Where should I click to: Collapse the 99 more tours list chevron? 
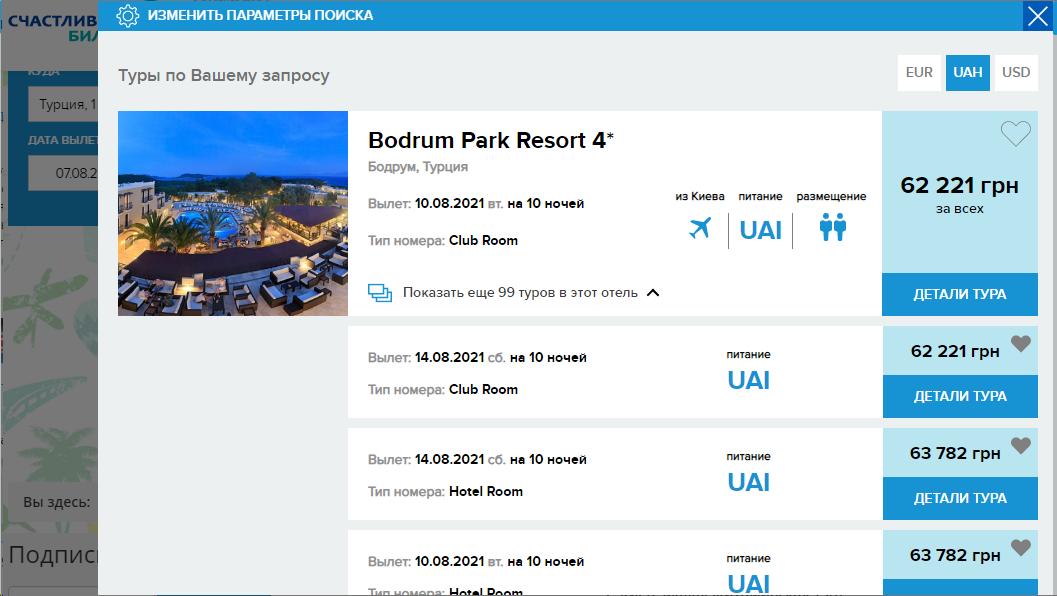(x=653, y=293)
